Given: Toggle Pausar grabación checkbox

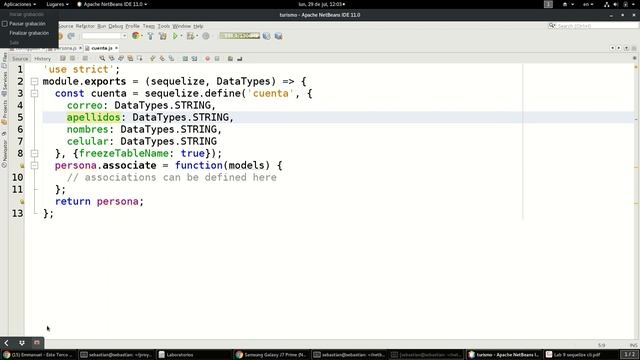Looking at the screenshot, I should click(5, 24).
